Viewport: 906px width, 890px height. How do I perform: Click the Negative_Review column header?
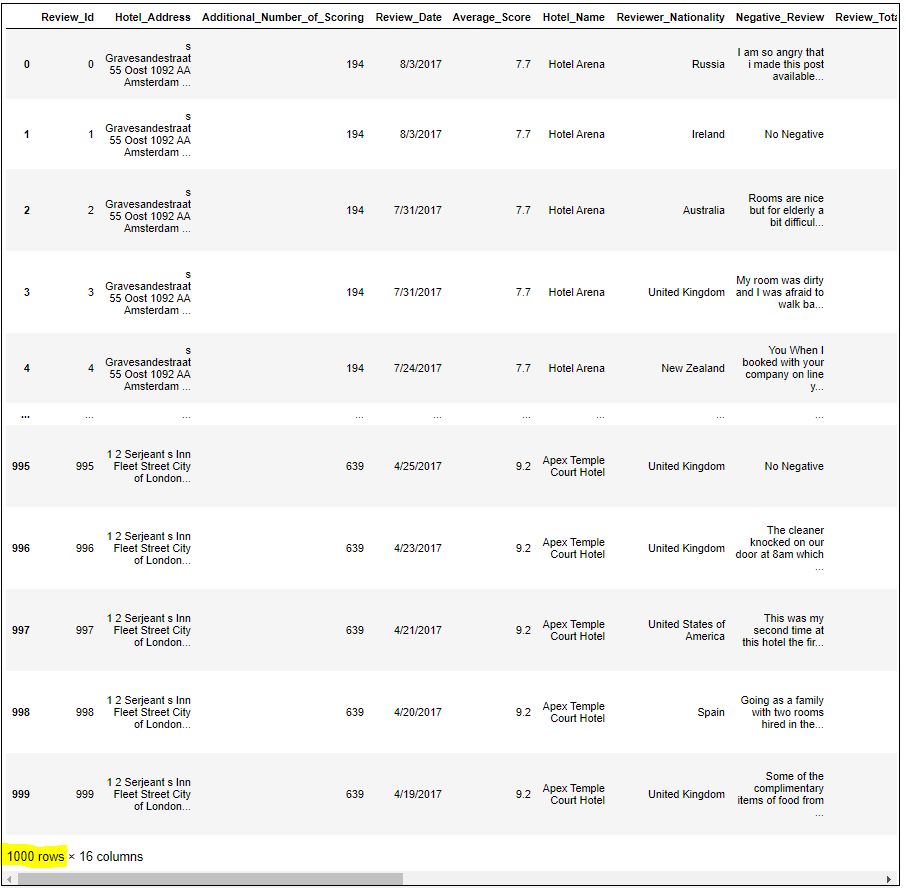pos(779,17)
